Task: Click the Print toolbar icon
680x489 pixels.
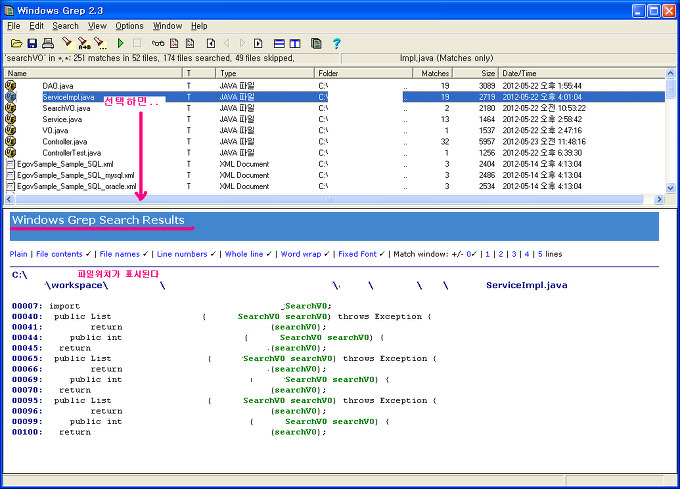Action: point(48,43)
